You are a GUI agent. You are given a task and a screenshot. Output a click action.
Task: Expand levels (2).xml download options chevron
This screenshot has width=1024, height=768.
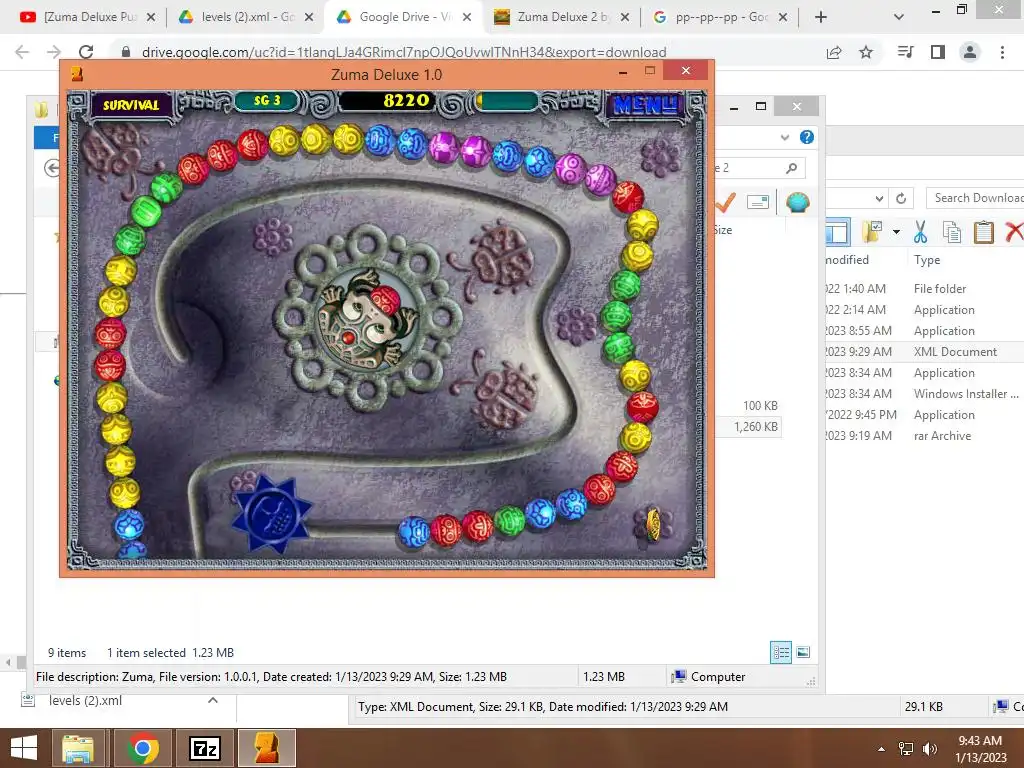click(213, 701)
